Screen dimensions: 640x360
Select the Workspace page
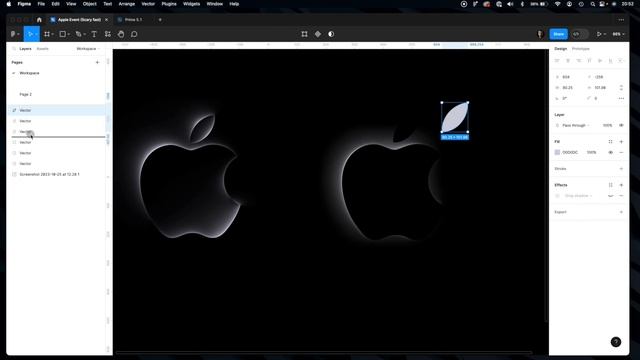pyautogui.click(x=29, y=73)
